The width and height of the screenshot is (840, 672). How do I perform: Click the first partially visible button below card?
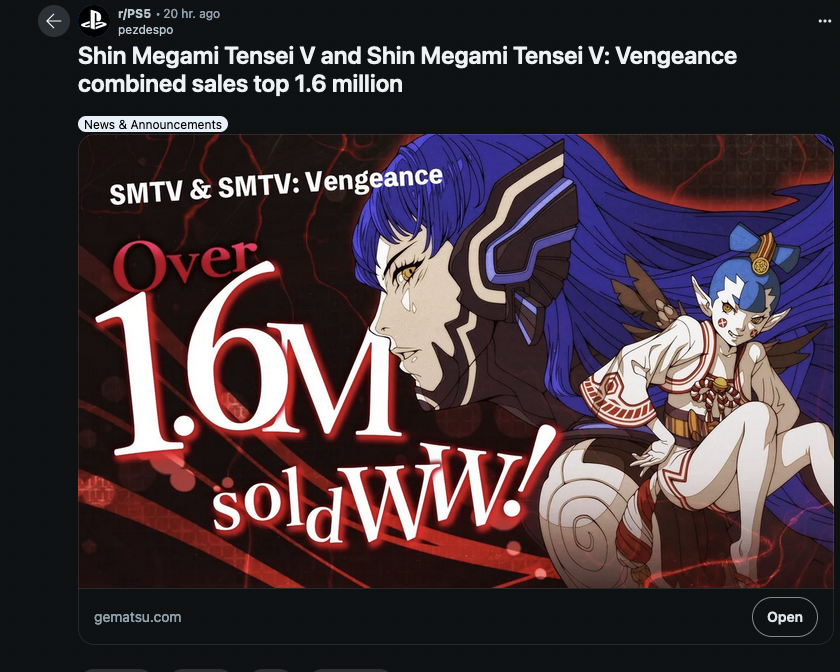(115, 670)
